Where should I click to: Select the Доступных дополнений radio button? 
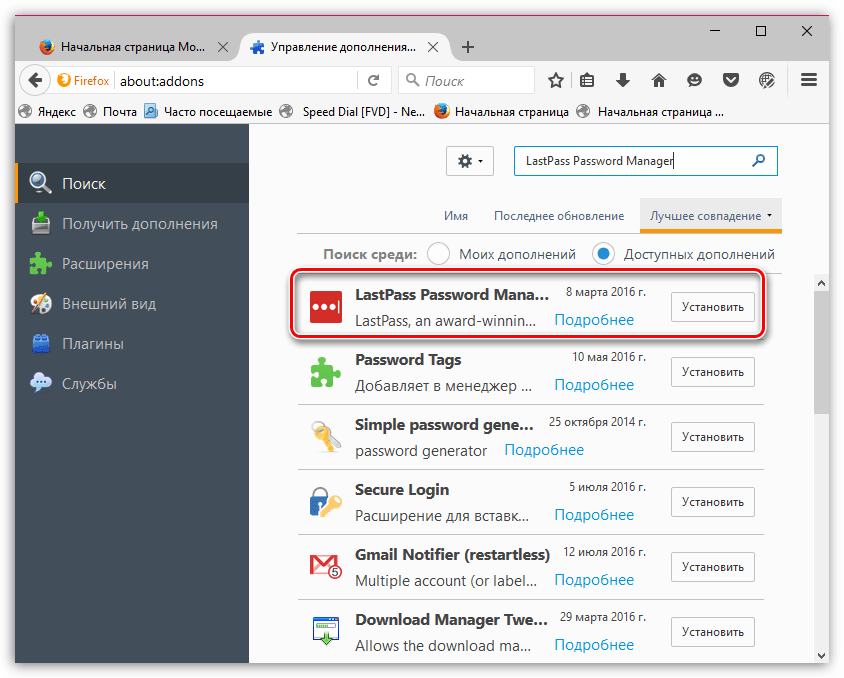(603, 253)
